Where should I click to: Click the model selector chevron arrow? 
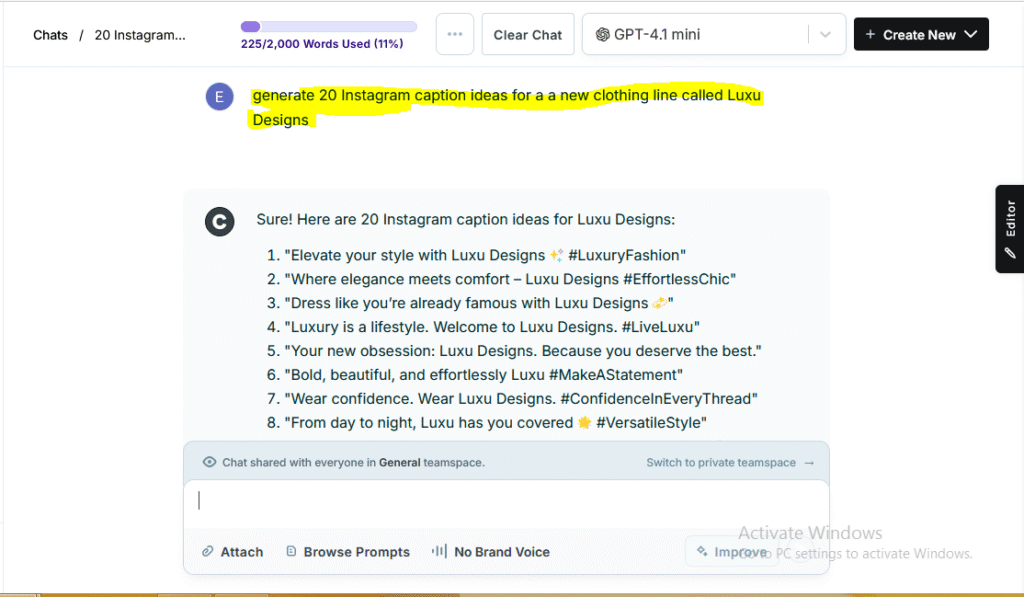(x=825, y=35)
